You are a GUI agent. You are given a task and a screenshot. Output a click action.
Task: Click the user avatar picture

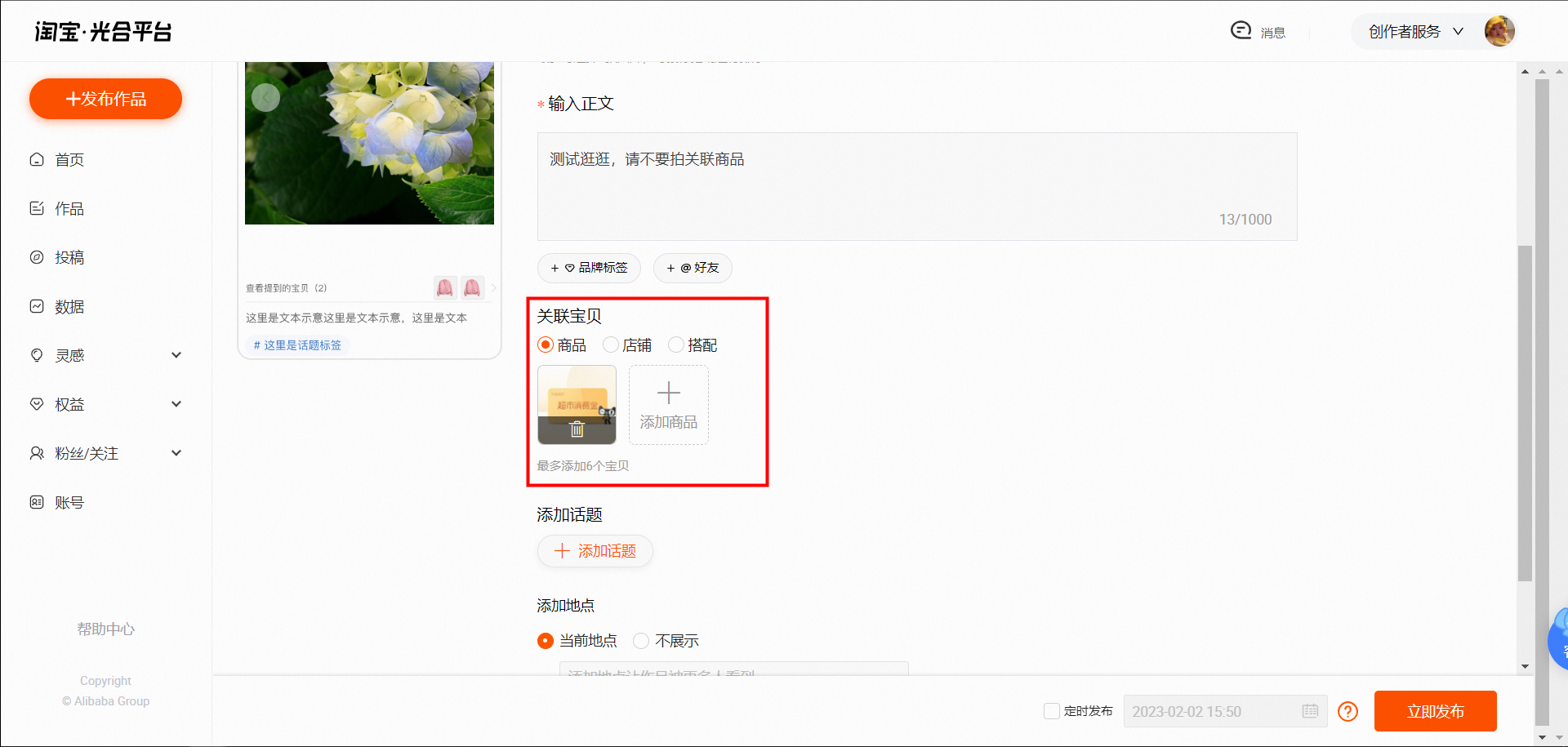coord(1499,31)
